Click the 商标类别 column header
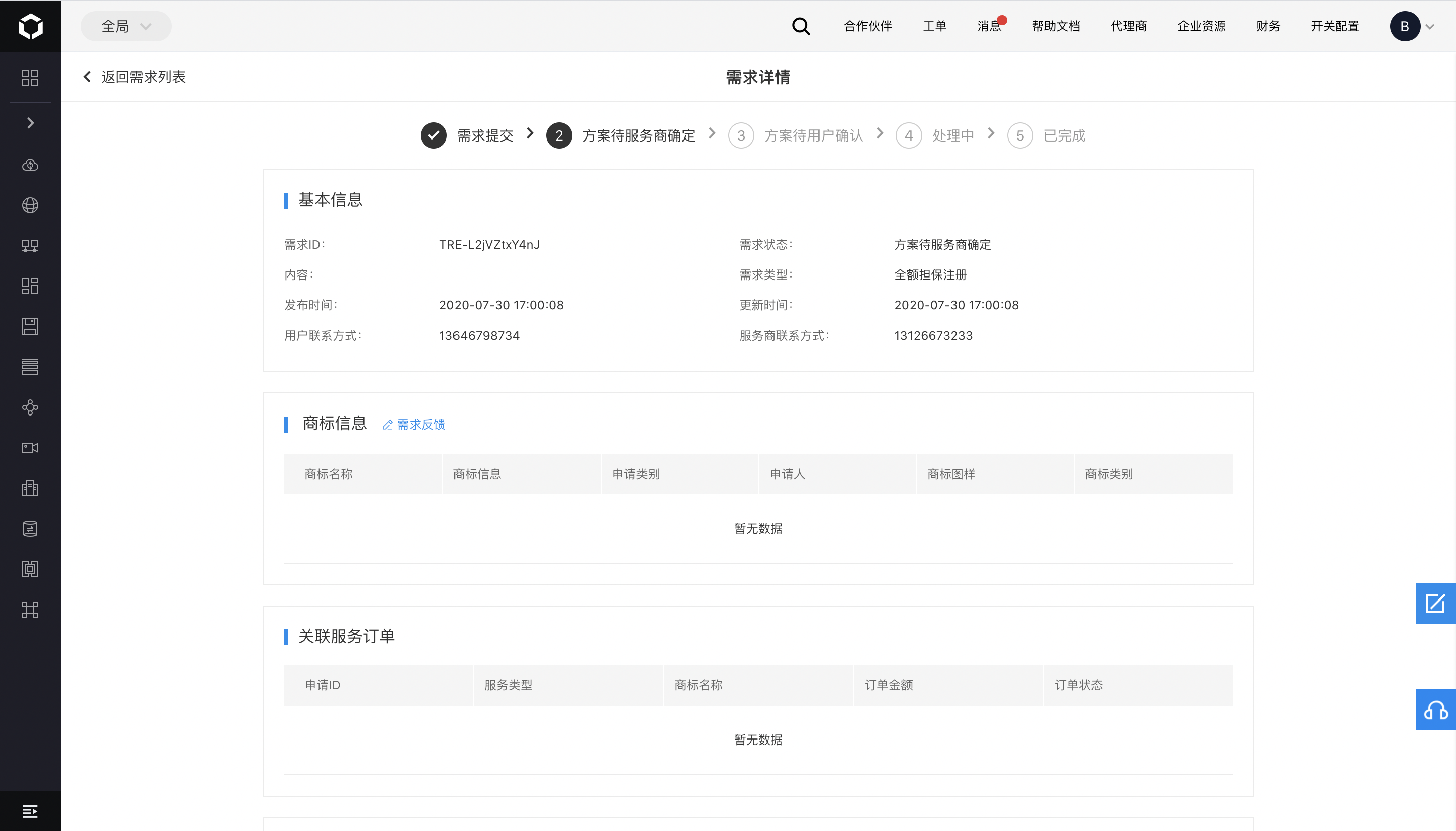 [x=1154, y=474]
